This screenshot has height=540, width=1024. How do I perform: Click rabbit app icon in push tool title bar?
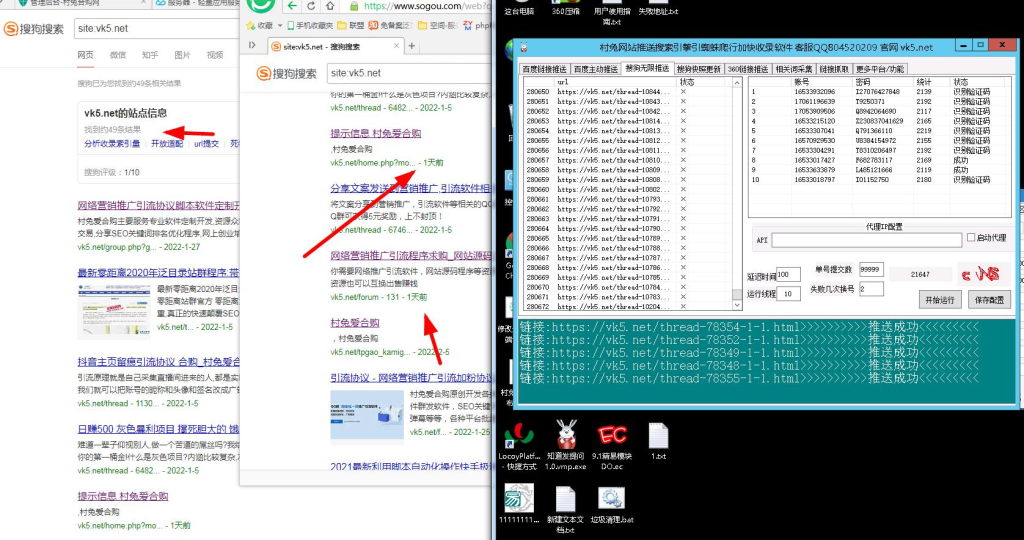[x=523, y=47]
